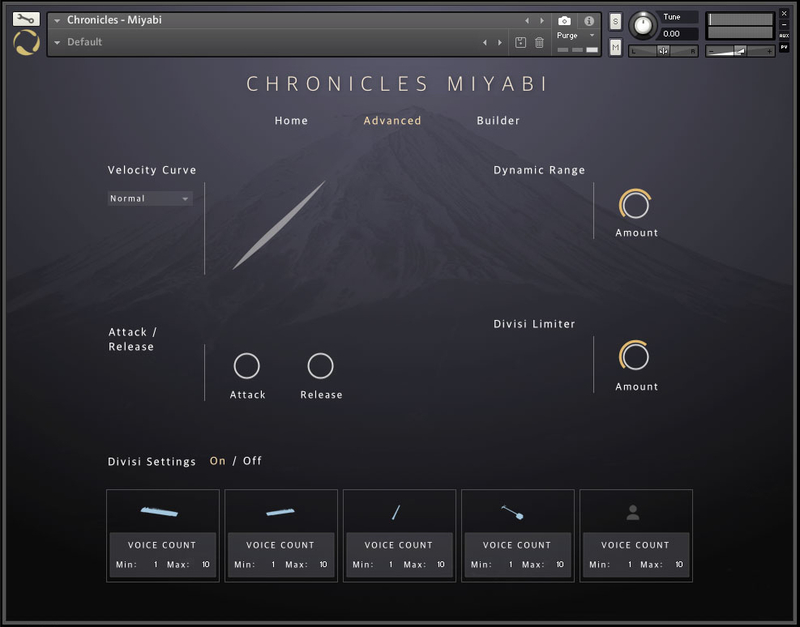
Task: Select the flute stick instrument icon
Action: point(396,512)
